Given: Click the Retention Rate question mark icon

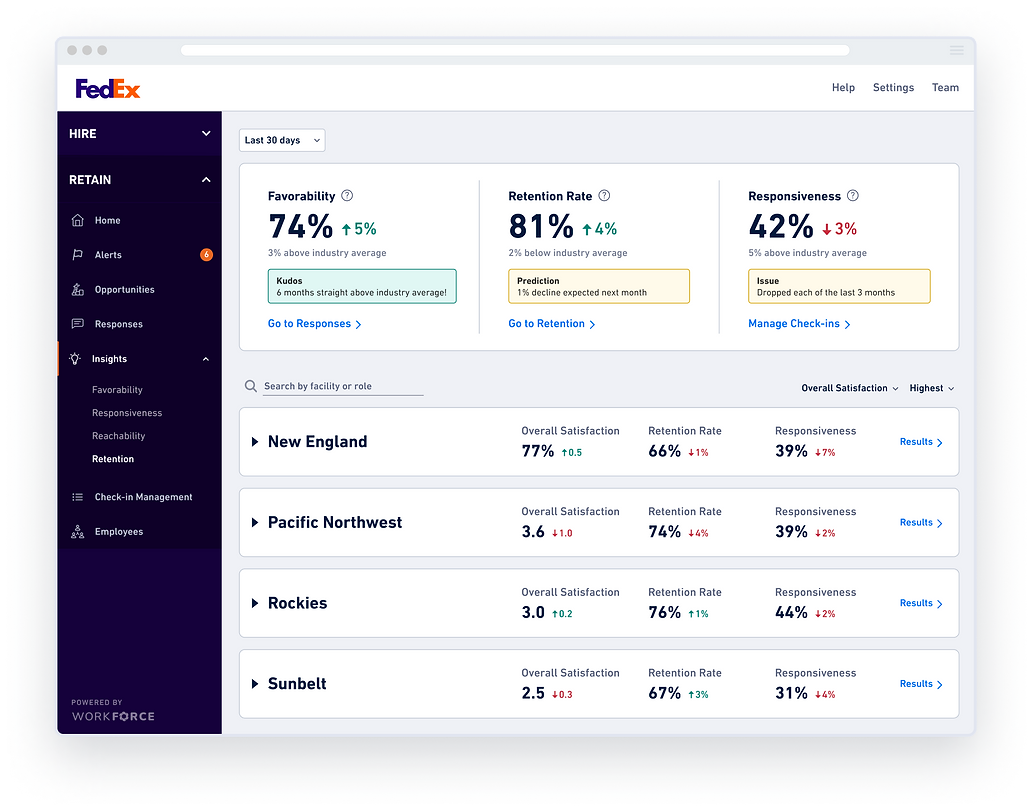Looking at the screenshot, I should pyautogui.click(x=604, y=196).
